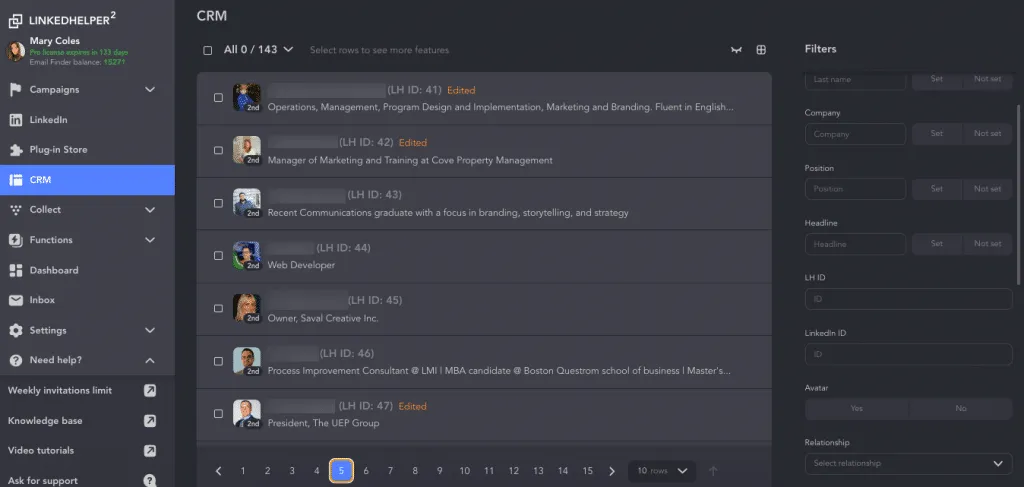The image size is (1024, 487).
Task: Open the Select relationship dropdown
Action: pos(908,463)
